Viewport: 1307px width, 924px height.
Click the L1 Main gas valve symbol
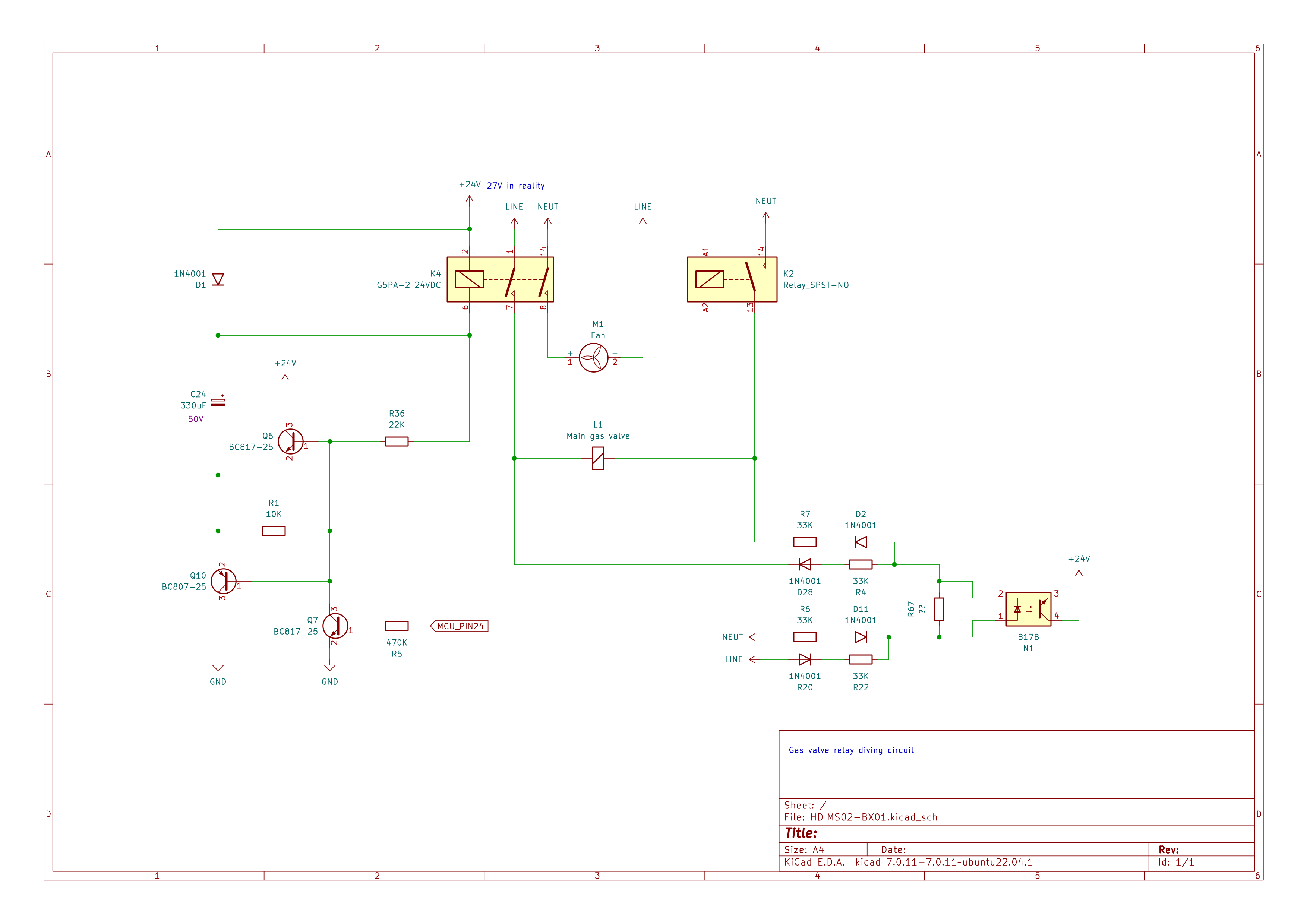click(598, 458)
